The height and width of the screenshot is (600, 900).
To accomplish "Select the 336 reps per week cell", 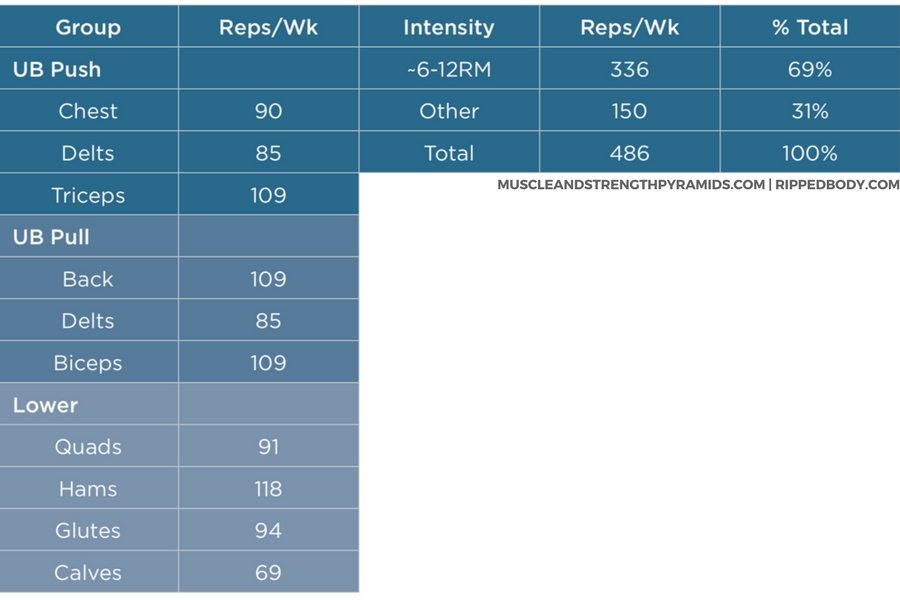I will coord(629,70).
